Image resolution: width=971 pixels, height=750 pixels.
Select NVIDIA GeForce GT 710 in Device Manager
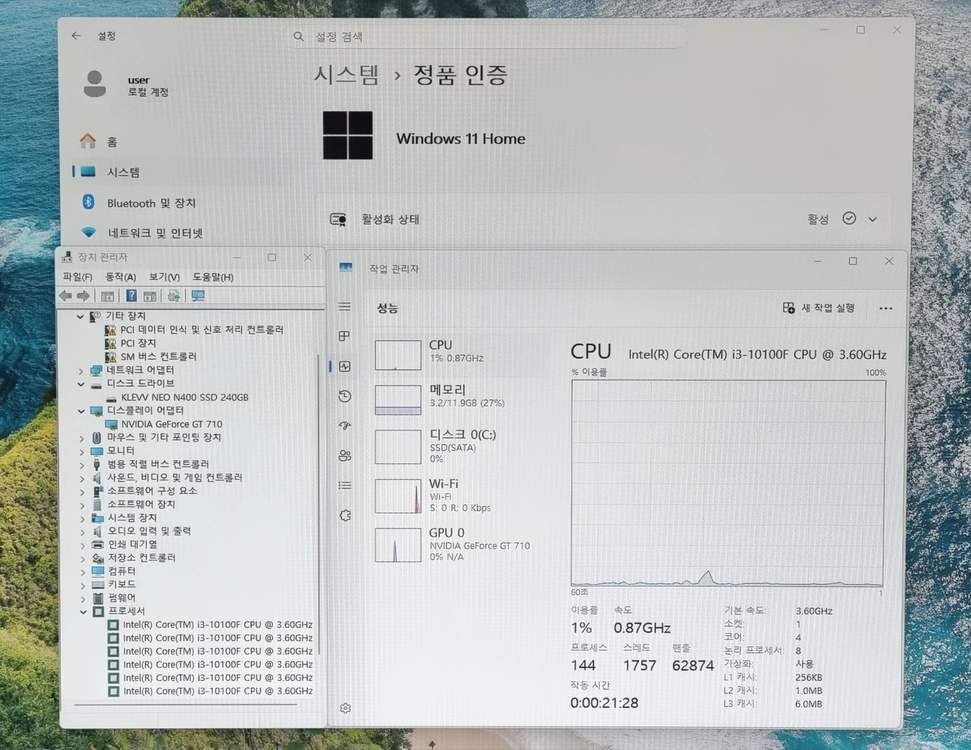click(172, 424)
